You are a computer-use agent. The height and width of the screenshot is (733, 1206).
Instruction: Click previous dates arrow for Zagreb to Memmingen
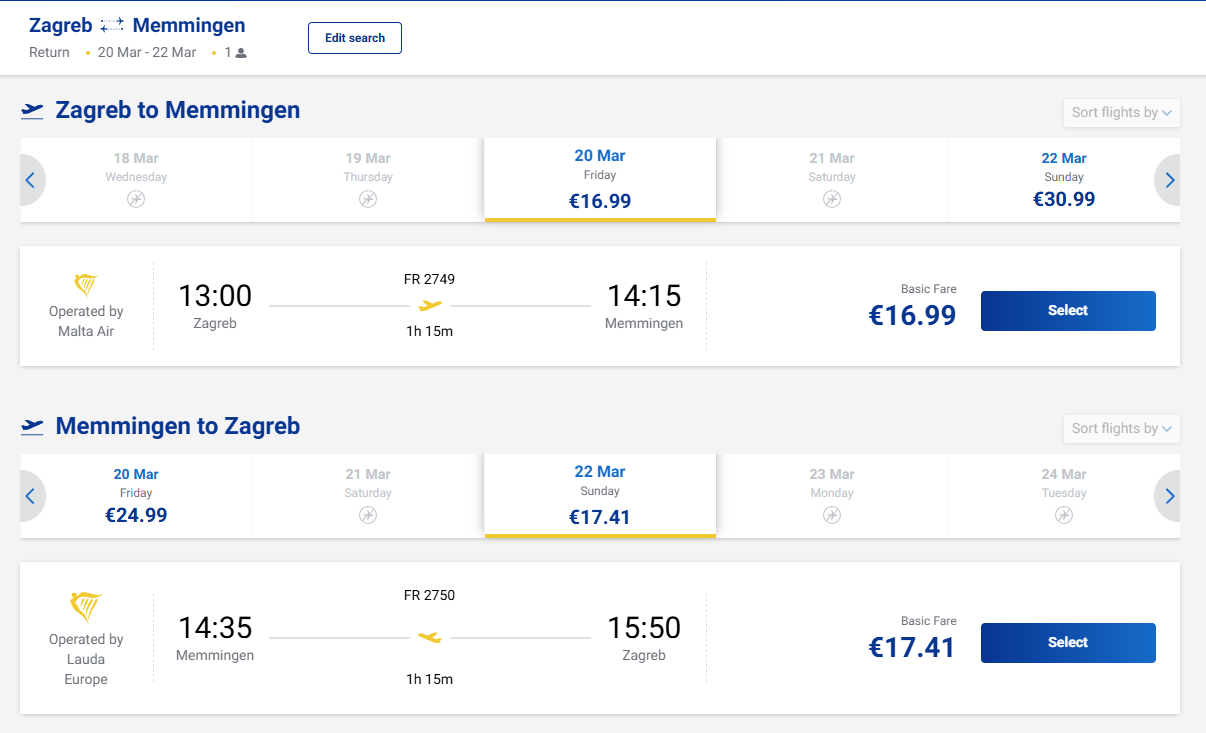click(30, 181)
